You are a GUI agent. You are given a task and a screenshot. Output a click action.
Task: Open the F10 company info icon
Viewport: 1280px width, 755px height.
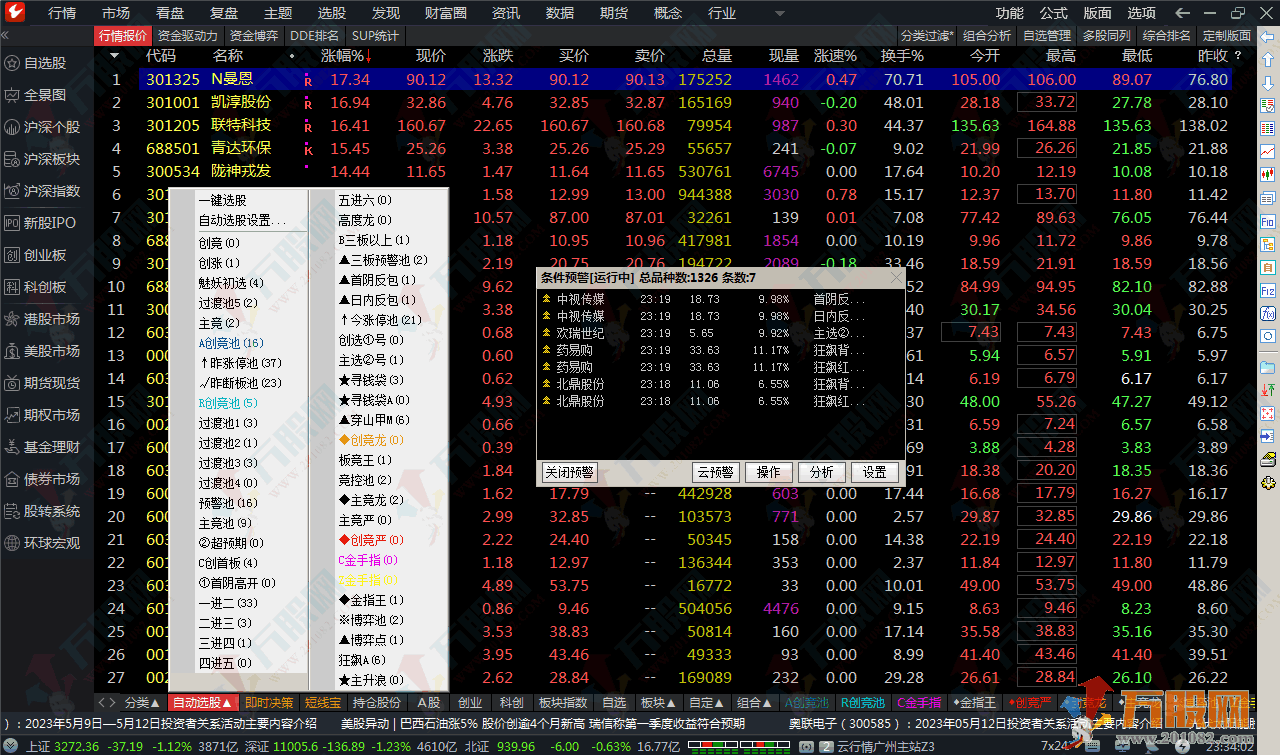click(1267, 221)
